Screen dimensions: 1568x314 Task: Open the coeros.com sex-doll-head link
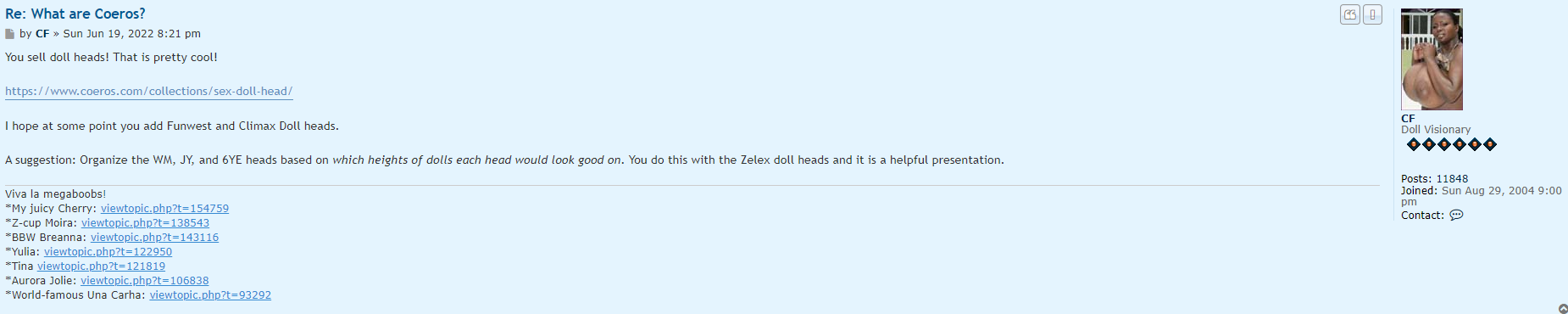pyautogui.click(x=149, y=92)
